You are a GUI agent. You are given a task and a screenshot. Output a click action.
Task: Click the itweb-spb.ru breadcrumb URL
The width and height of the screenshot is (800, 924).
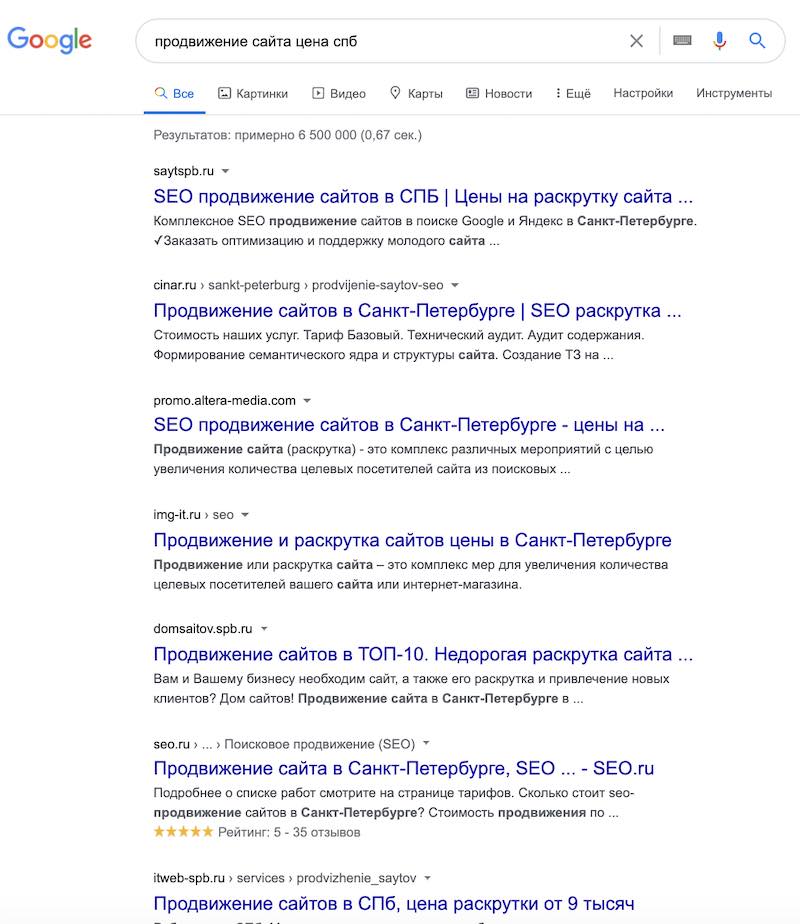click(x=285, y=878)
